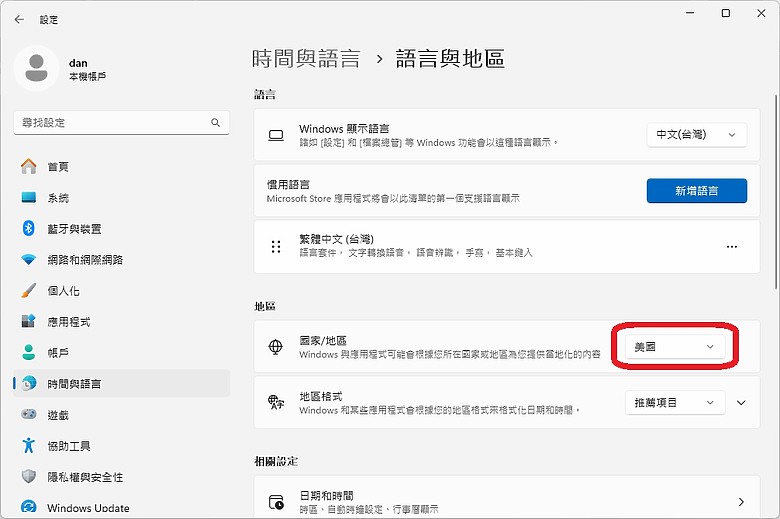Click the Windows Update sync icon
780x519 pixels.
(x=29, y=507)
